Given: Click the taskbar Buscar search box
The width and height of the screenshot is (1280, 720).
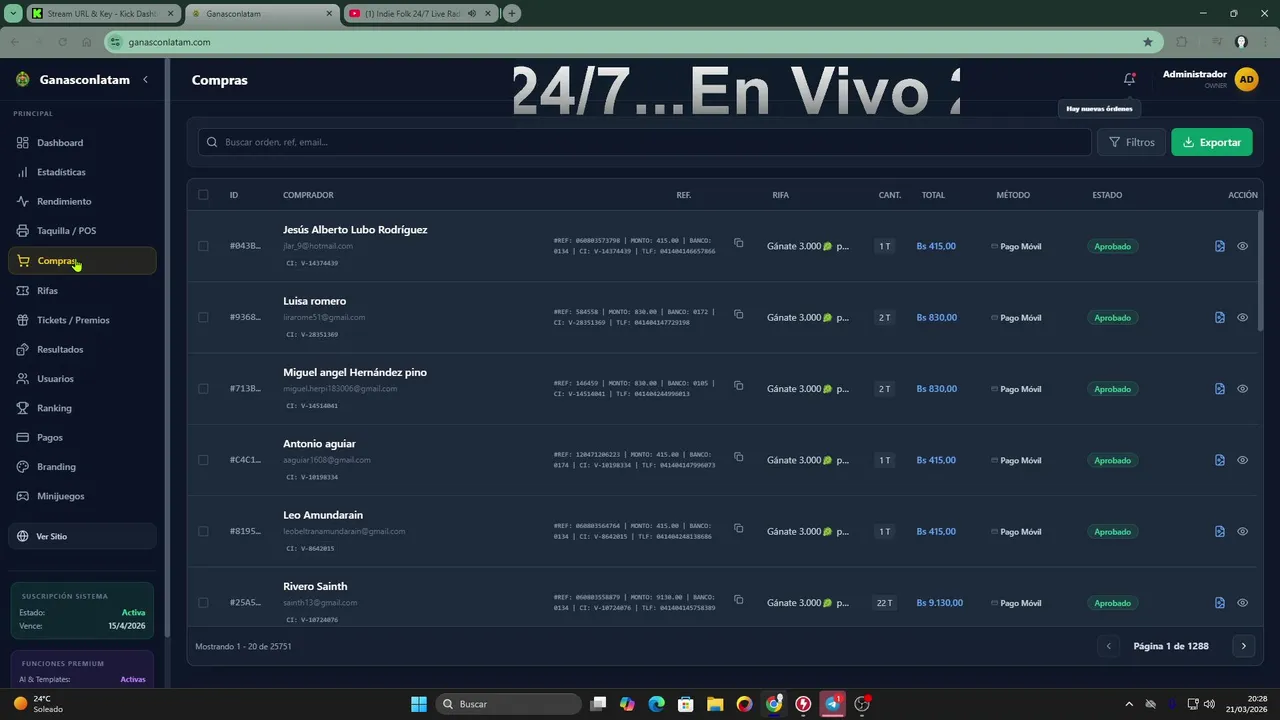Looking at the screenshot, I should pos(506,704).
